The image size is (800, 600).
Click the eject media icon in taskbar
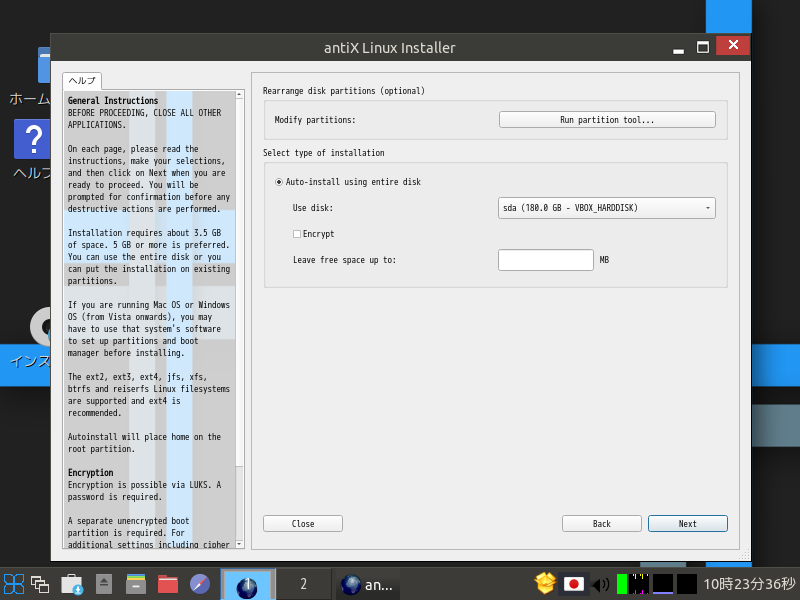[104, 584]
